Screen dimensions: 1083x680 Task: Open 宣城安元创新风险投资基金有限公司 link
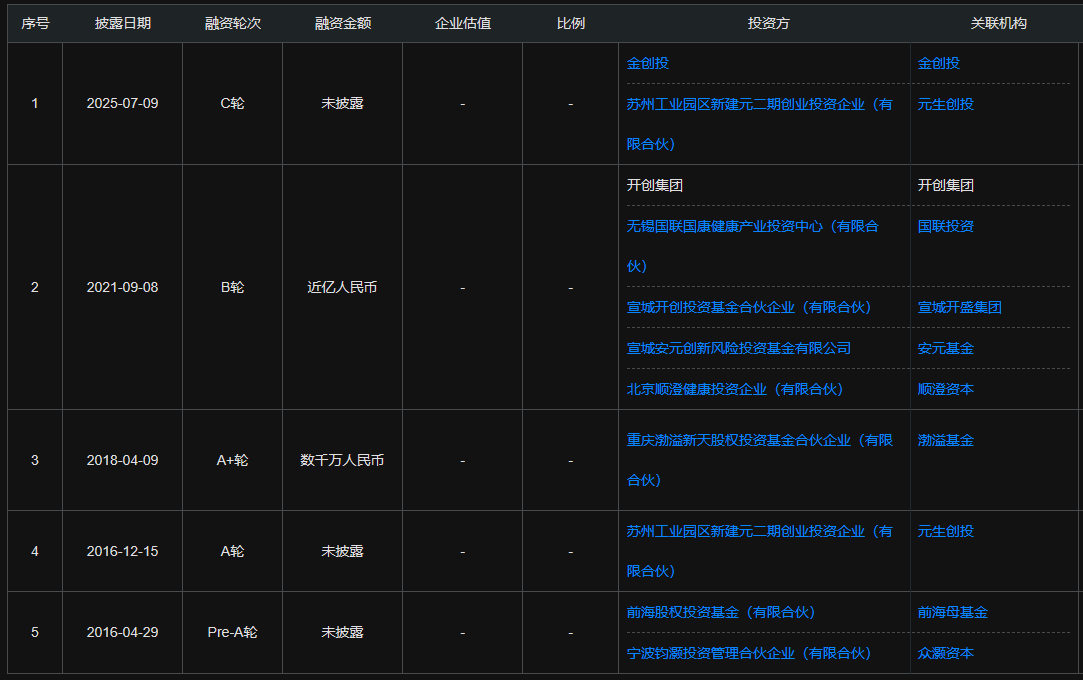[x=738, y=349]
